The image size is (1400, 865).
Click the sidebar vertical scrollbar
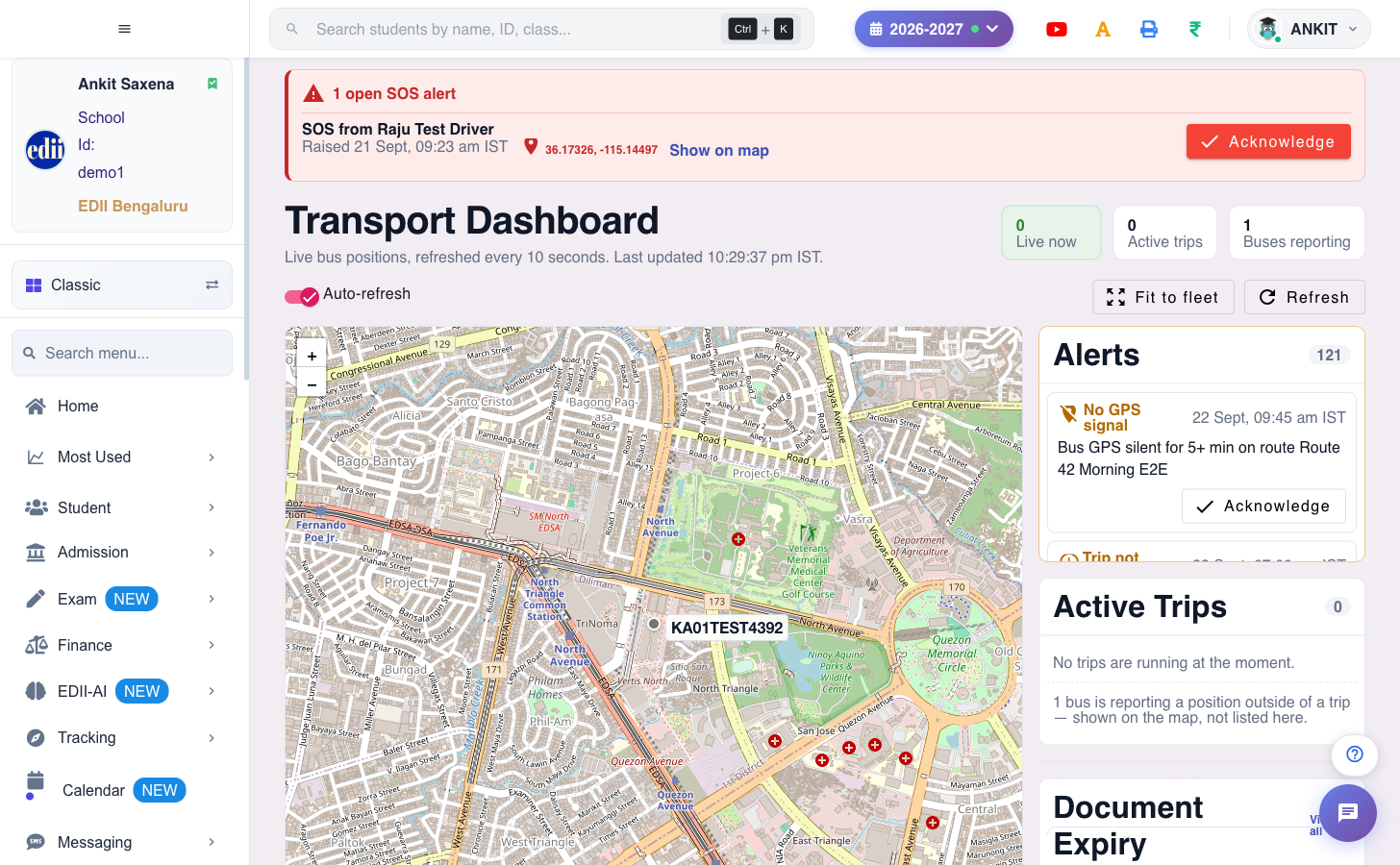(246, 219)
